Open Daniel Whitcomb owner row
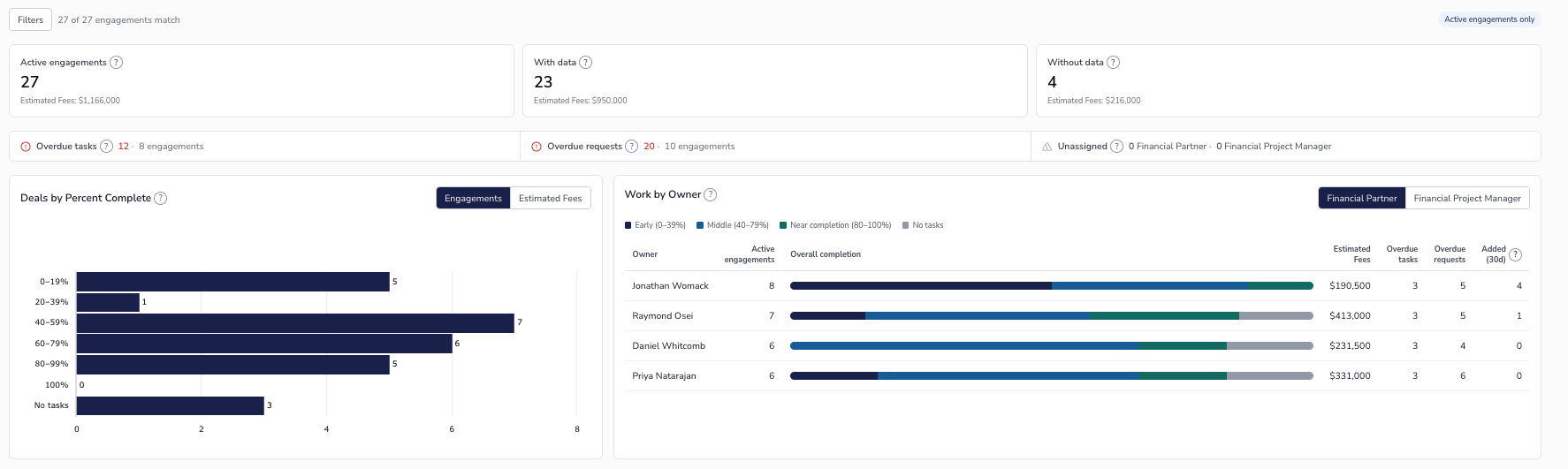Screen dimensions: 1568x469 1077,346
